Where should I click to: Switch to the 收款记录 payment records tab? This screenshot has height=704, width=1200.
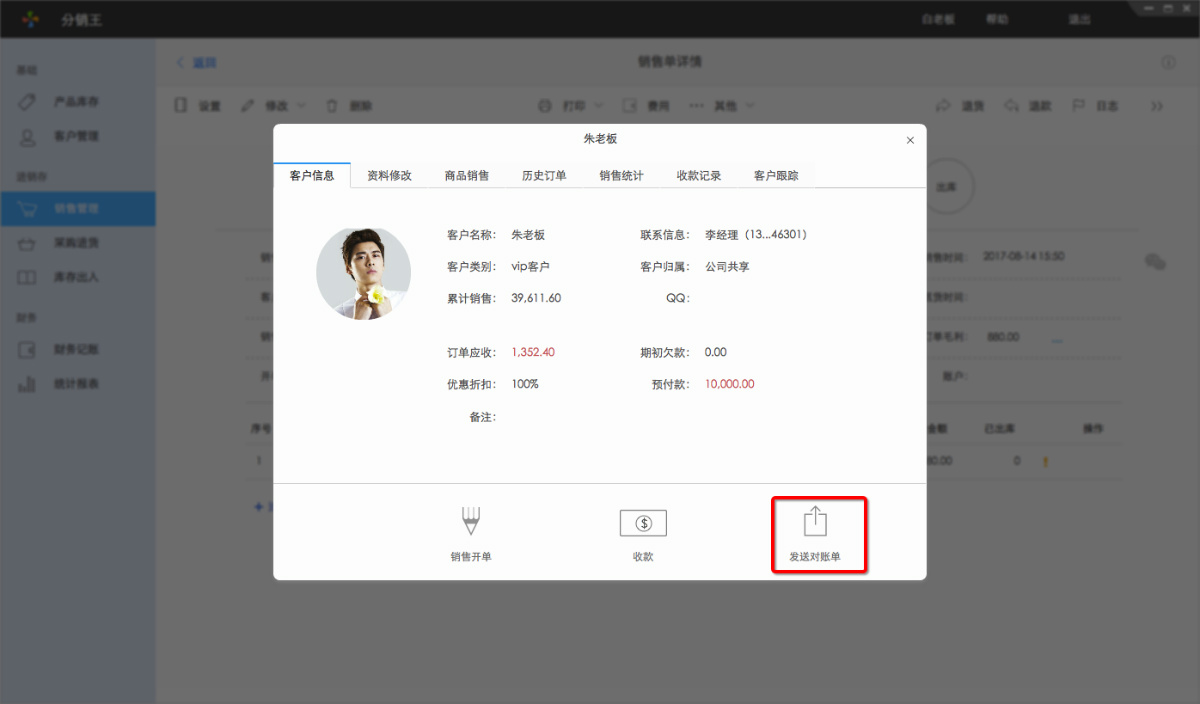(698, 174)
